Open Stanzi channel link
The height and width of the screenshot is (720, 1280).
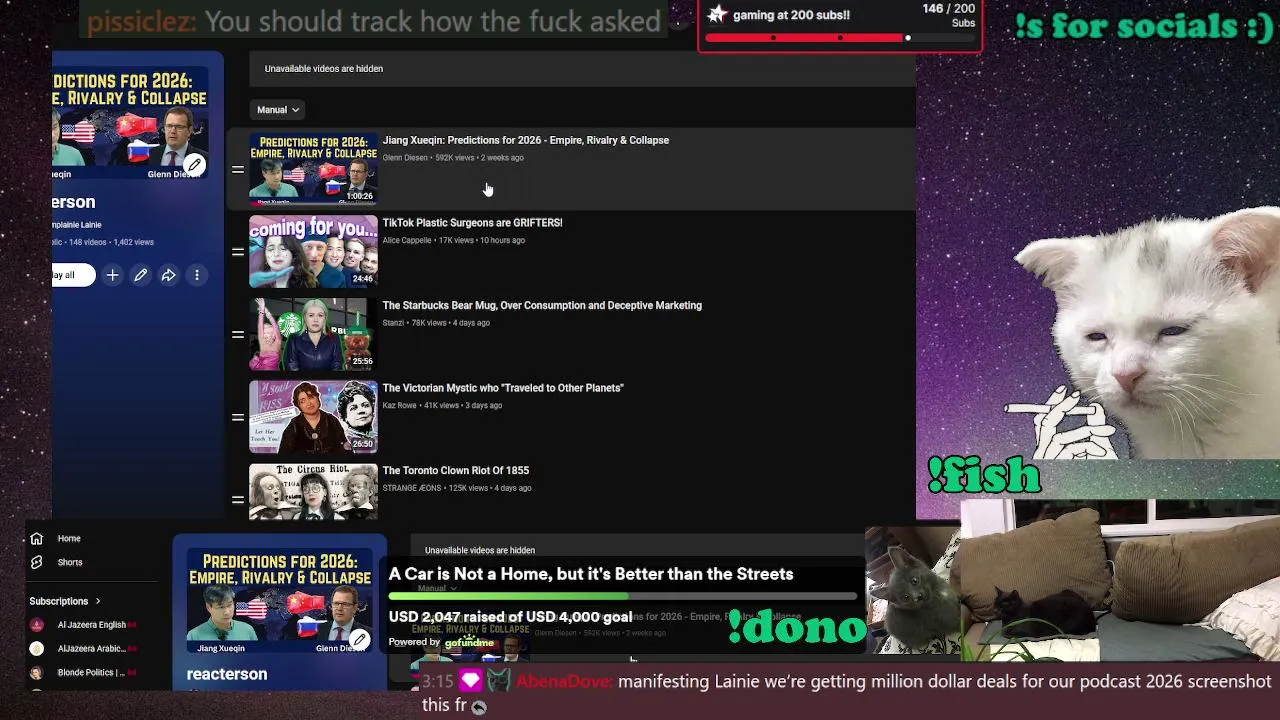(393, 323)
